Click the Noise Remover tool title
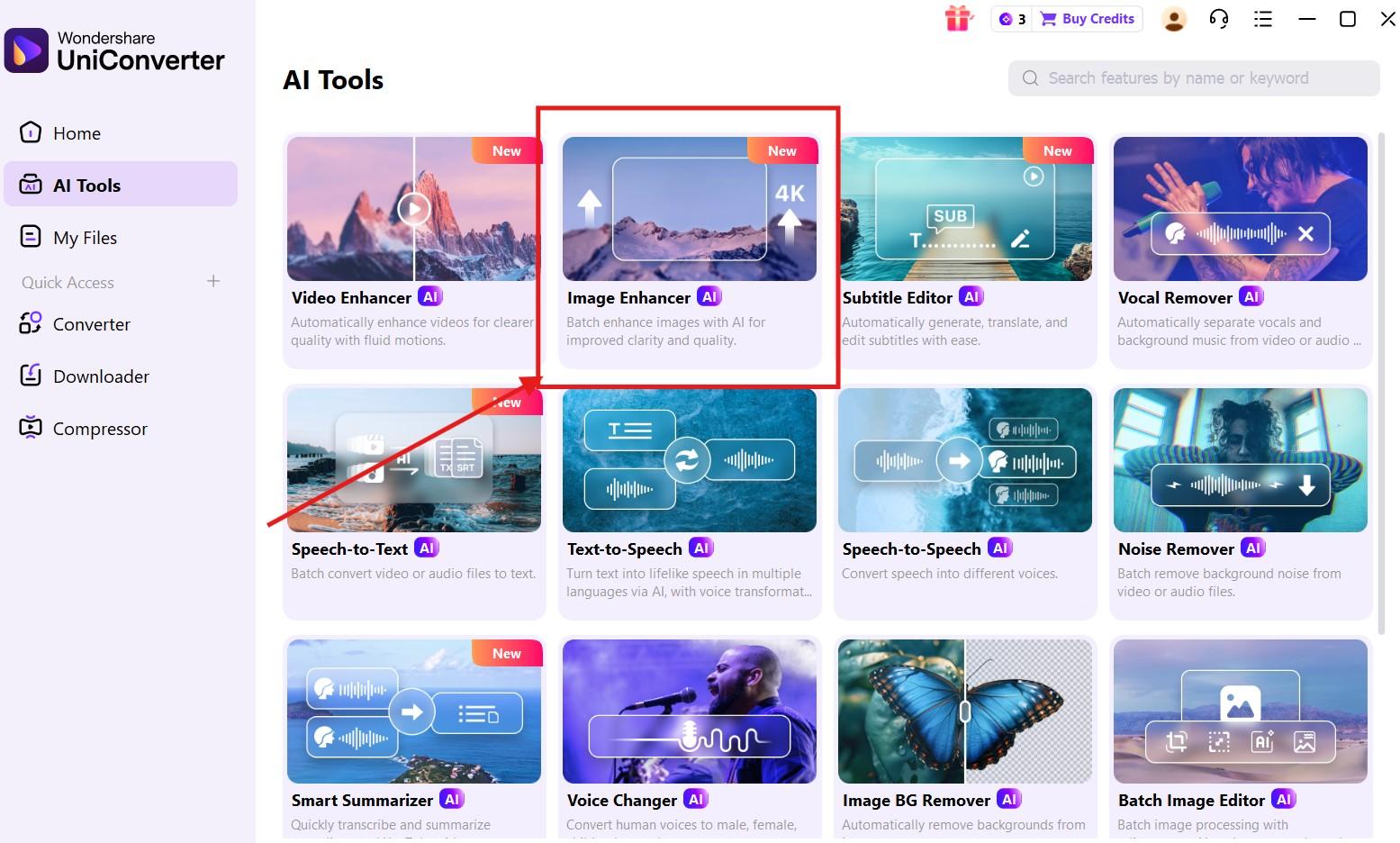1400x843 pixels. coord(1176,548)
